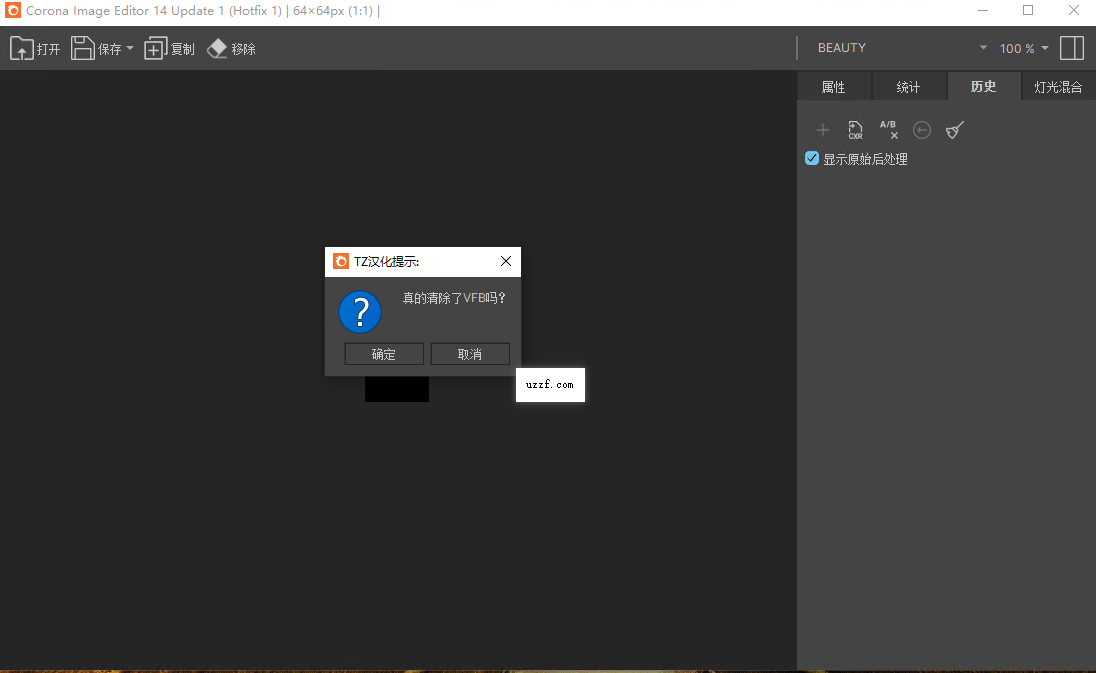Open the BEAUTY channel dropdown
Screen dimensions: 1096x673
pyautogui.click(x=902, y=48)
